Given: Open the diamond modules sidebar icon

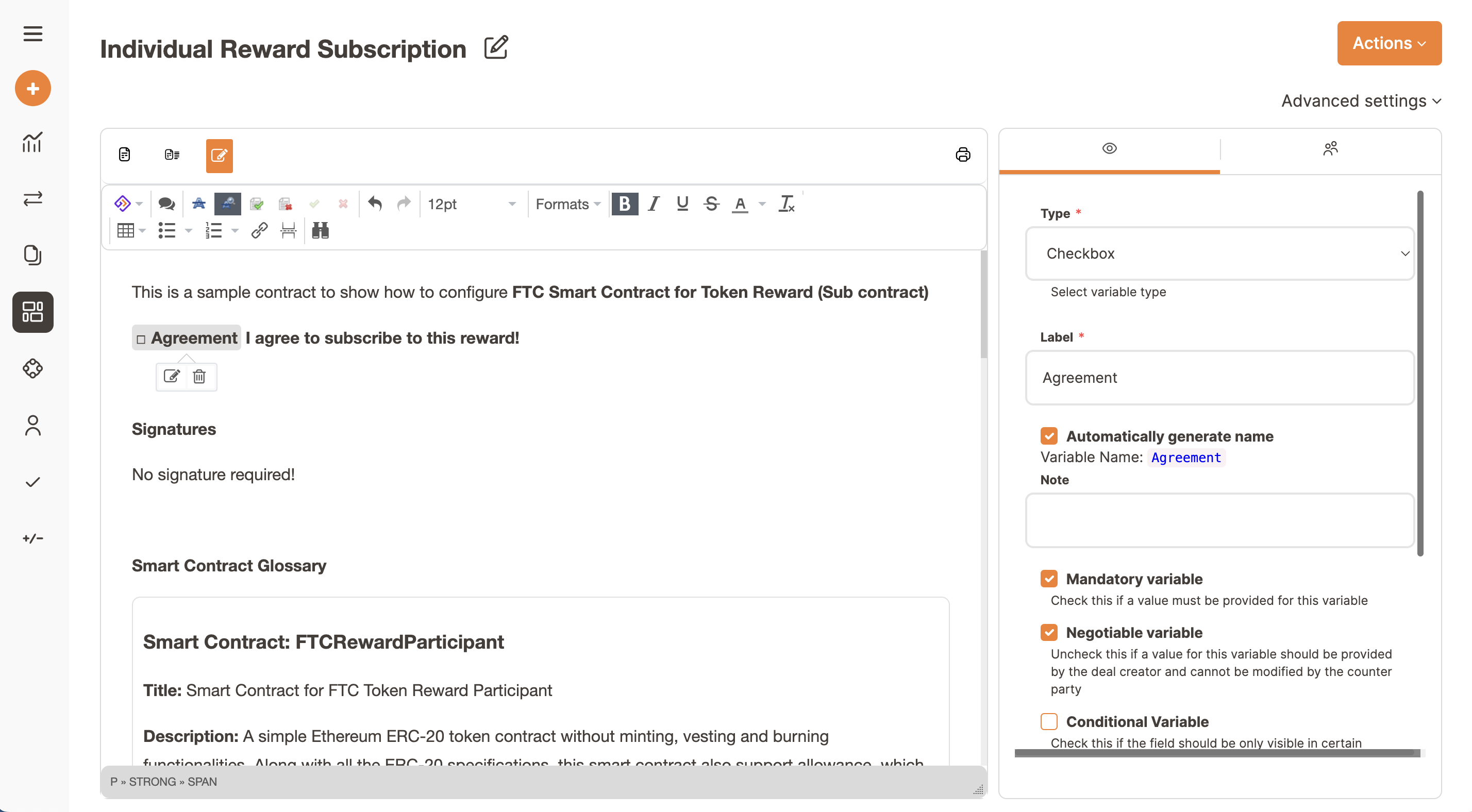Looking at the screenshot, I should [x=32, y=368].
